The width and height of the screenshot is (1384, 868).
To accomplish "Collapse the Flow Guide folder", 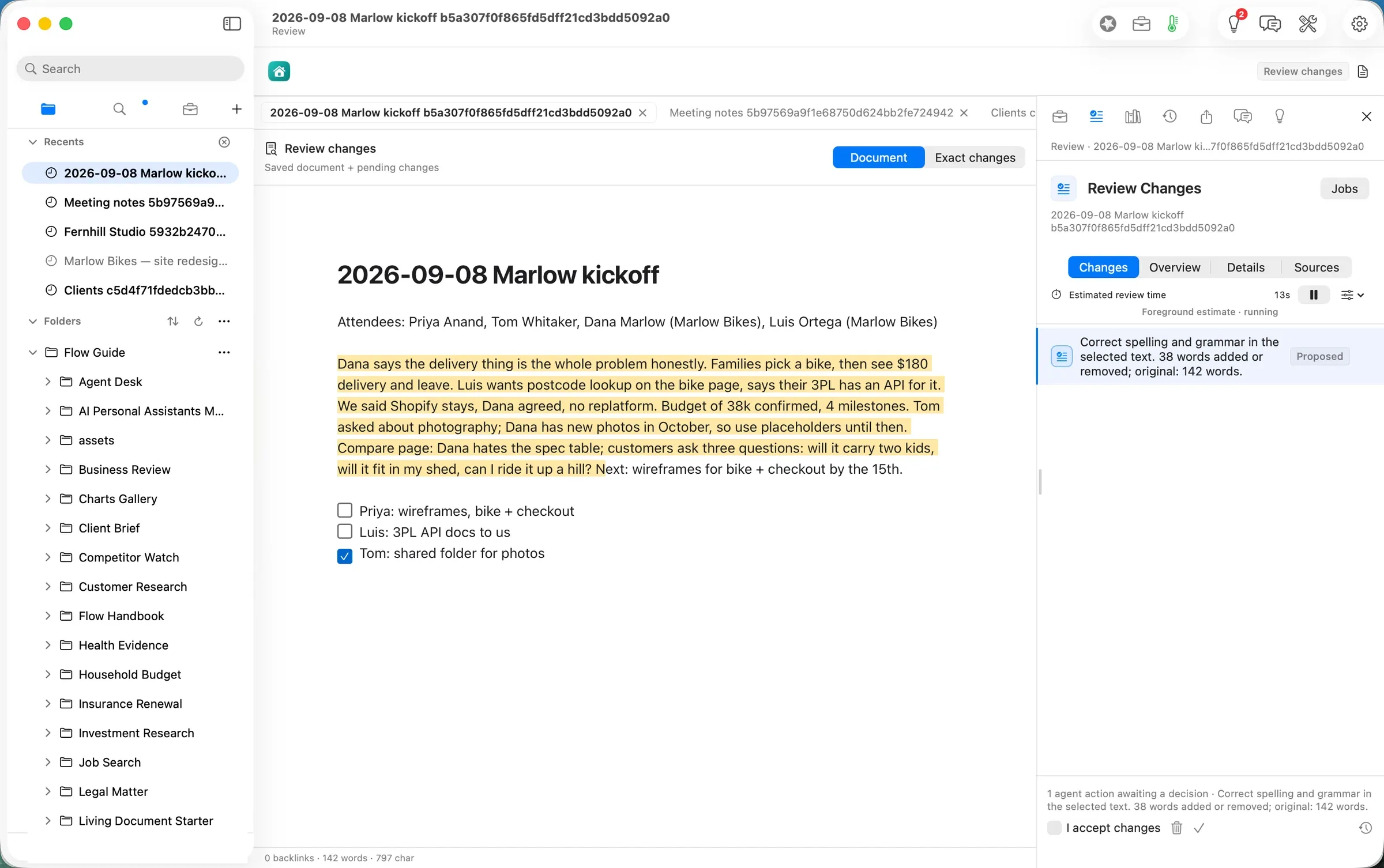I will click(33, 352).
